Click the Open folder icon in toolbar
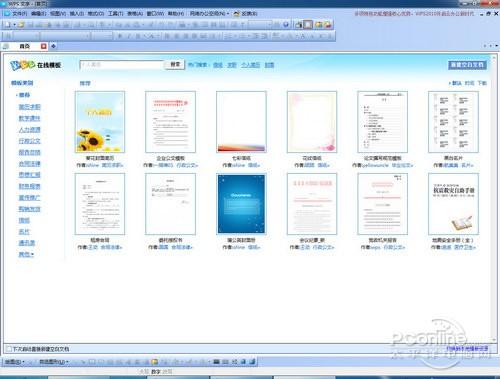Viewport: 500px width, 379px height. 21,25
